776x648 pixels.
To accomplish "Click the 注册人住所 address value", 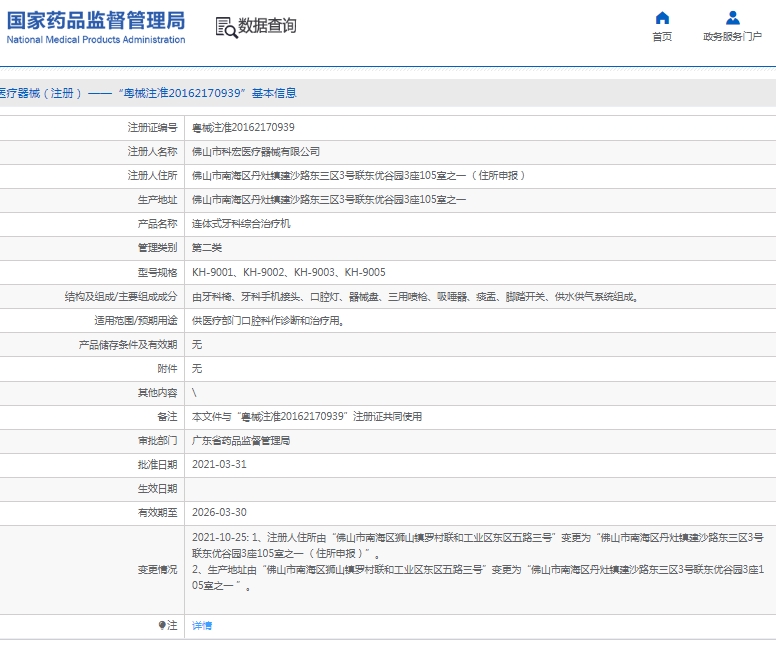I will [359, 176].
